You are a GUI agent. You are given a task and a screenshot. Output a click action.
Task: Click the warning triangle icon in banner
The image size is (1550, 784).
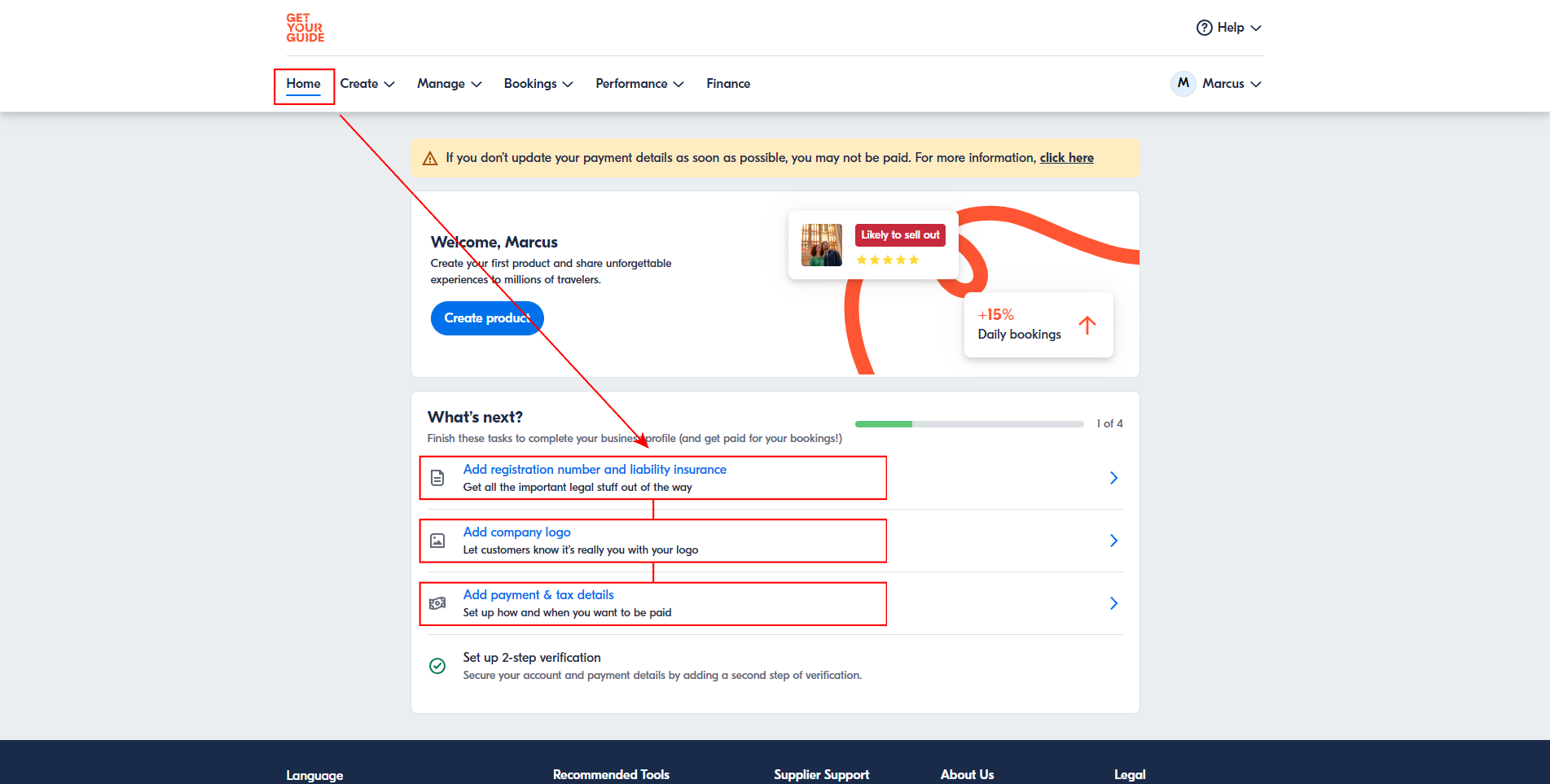click(x=430, y=158)
